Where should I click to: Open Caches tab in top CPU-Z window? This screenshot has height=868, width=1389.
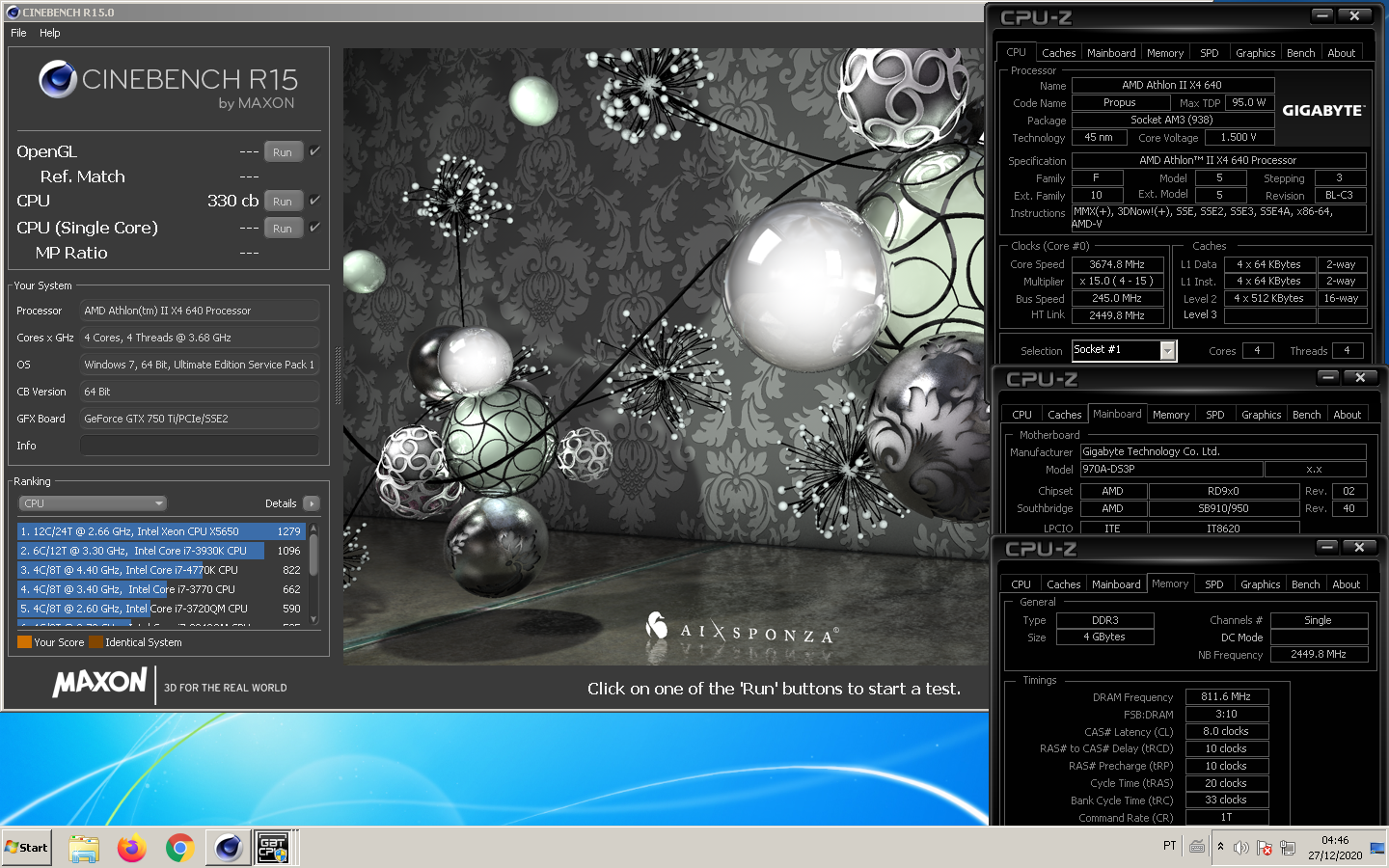point(1058,53)
